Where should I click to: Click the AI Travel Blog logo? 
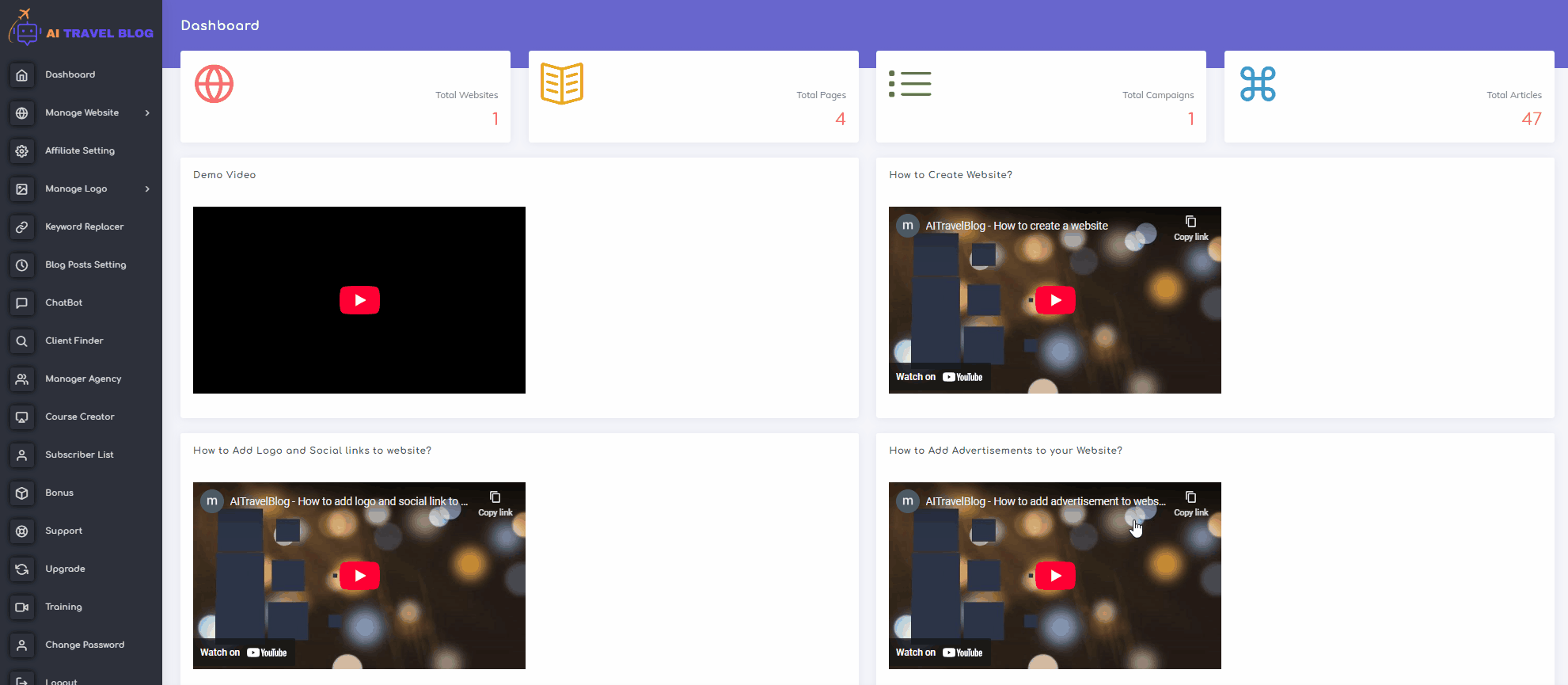(x=81, y=27)
